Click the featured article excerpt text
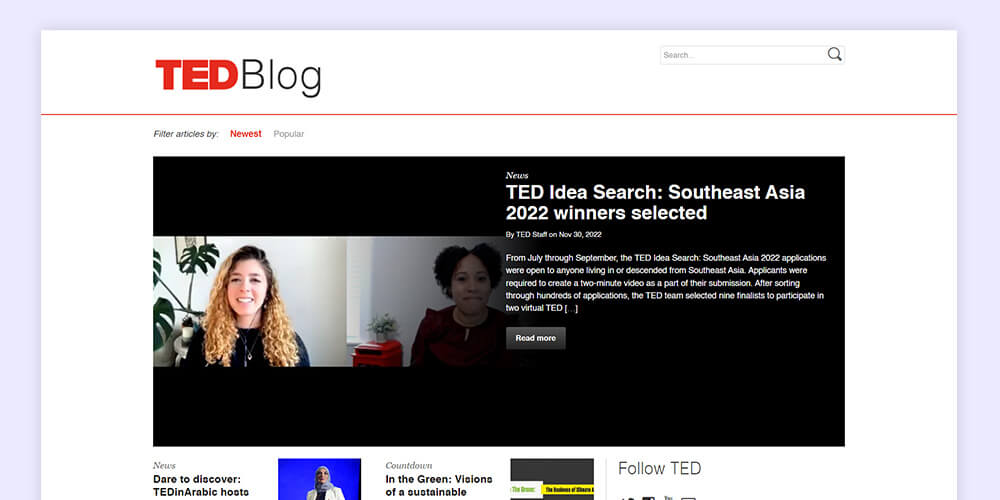This screenshot has width=1000, height=500. [x=665, y=283]
